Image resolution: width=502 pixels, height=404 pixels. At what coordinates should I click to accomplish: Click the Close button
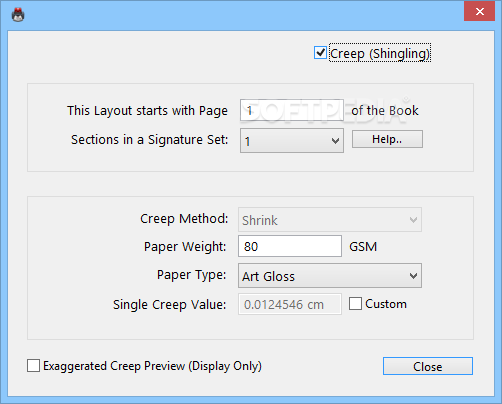(x=428, y=366)
